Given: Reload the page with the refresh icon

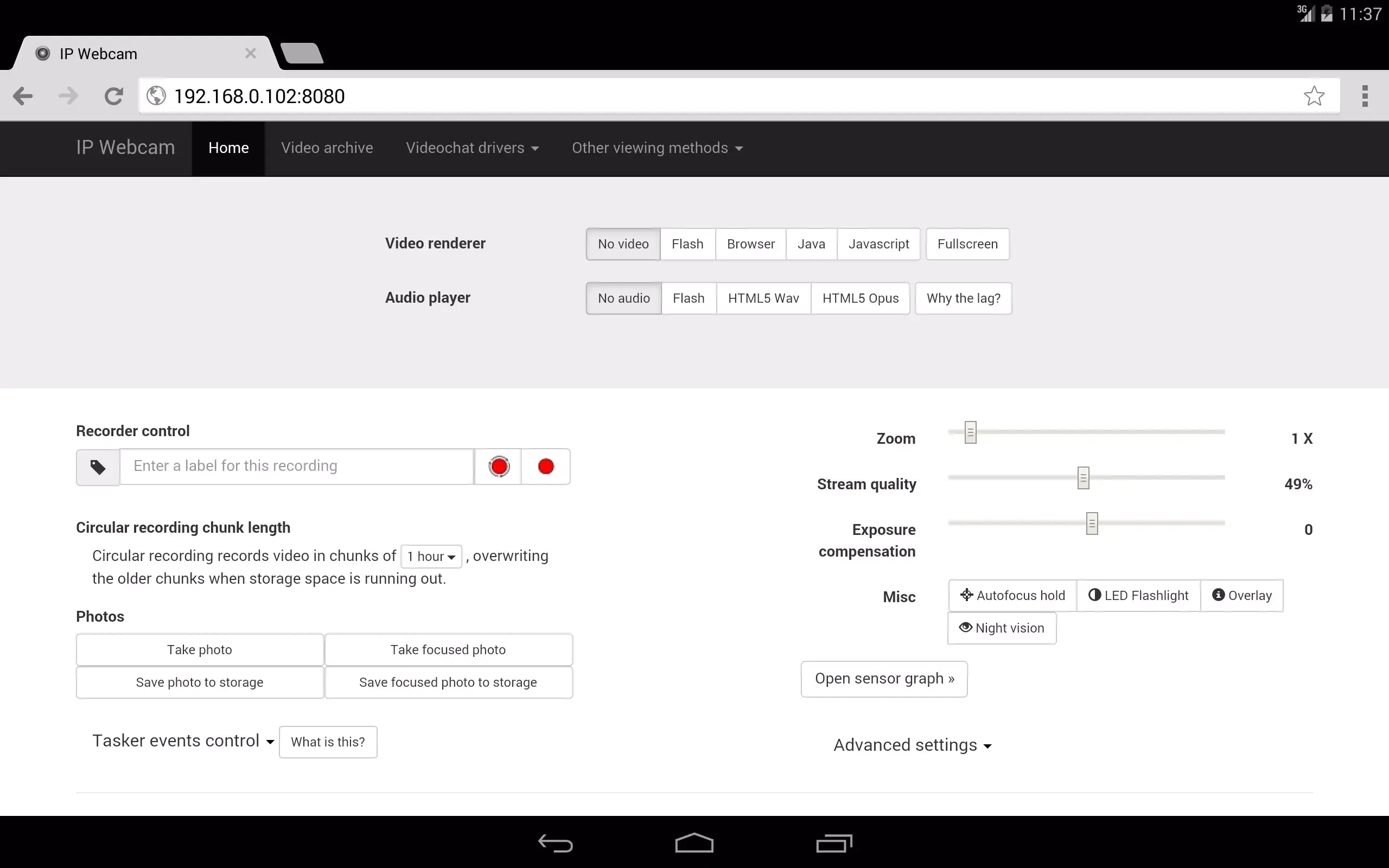Looking at the screenshot, I should 113,95.
